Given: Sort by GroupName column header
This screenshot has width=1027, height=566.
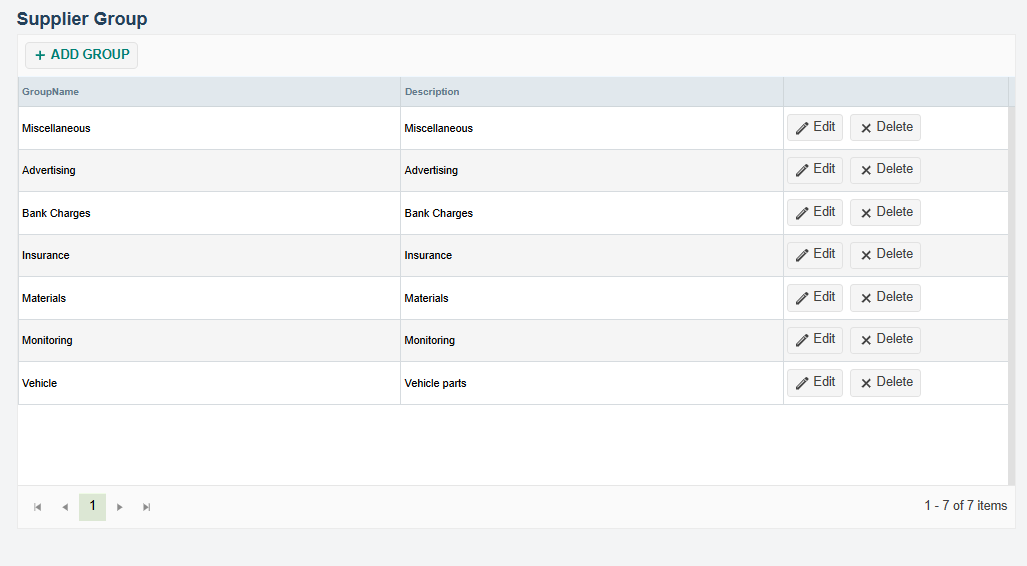Looking at the screenshot, I should (x=51, y=92).
